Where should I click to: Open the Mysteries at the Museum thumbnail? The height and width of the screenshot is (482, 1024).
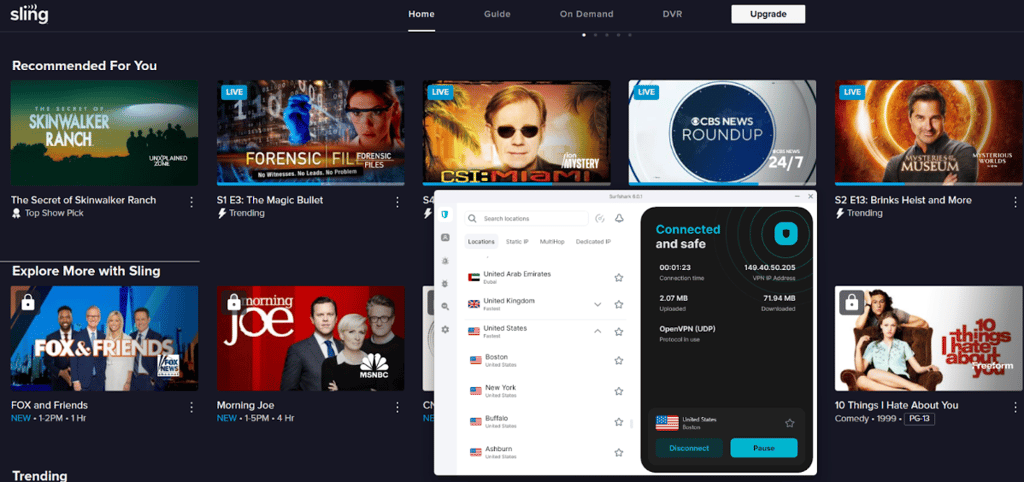[x=929, y=133]
